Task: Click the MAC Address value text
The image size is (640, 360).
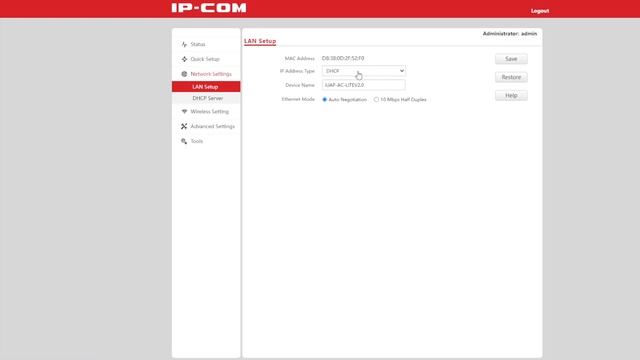Action: (x=343, y=58)
